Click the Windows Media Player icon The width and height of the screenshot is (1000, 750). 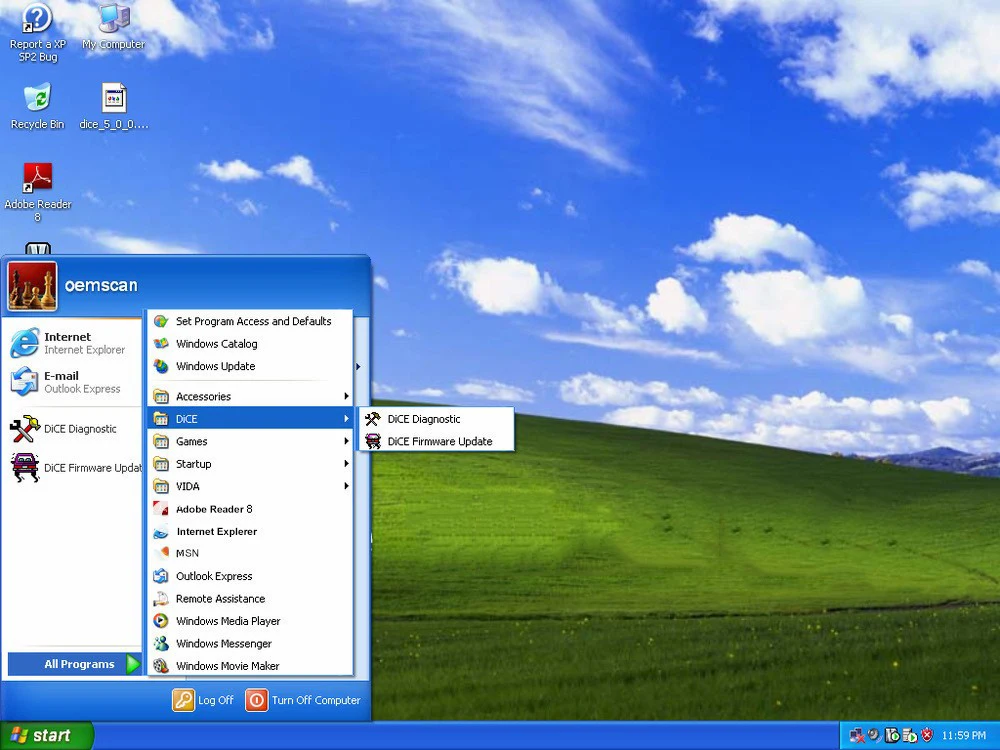pos(161,621)
